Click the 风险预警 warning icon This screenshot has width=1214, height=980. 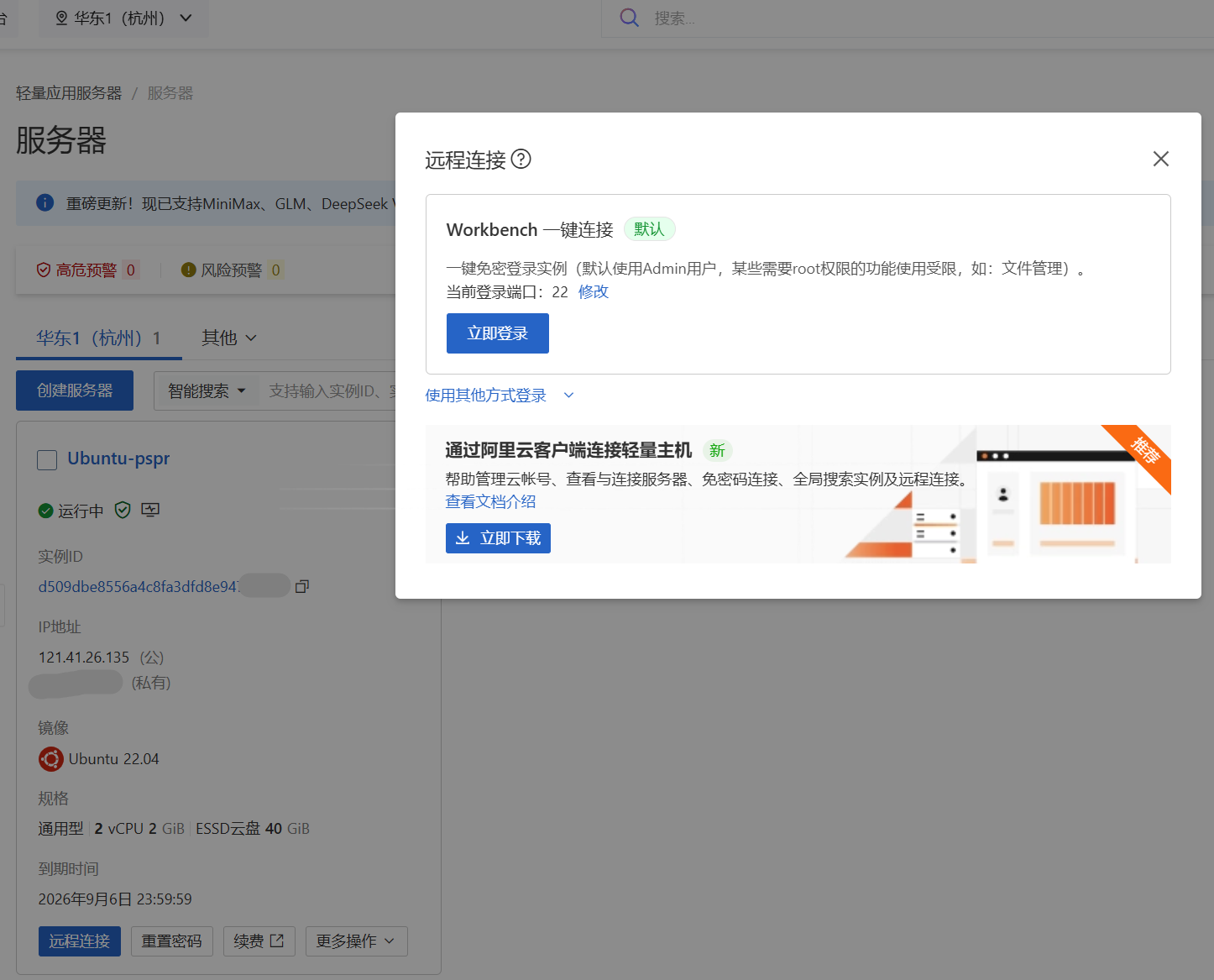pyautogui.click(x=189, y=270)
